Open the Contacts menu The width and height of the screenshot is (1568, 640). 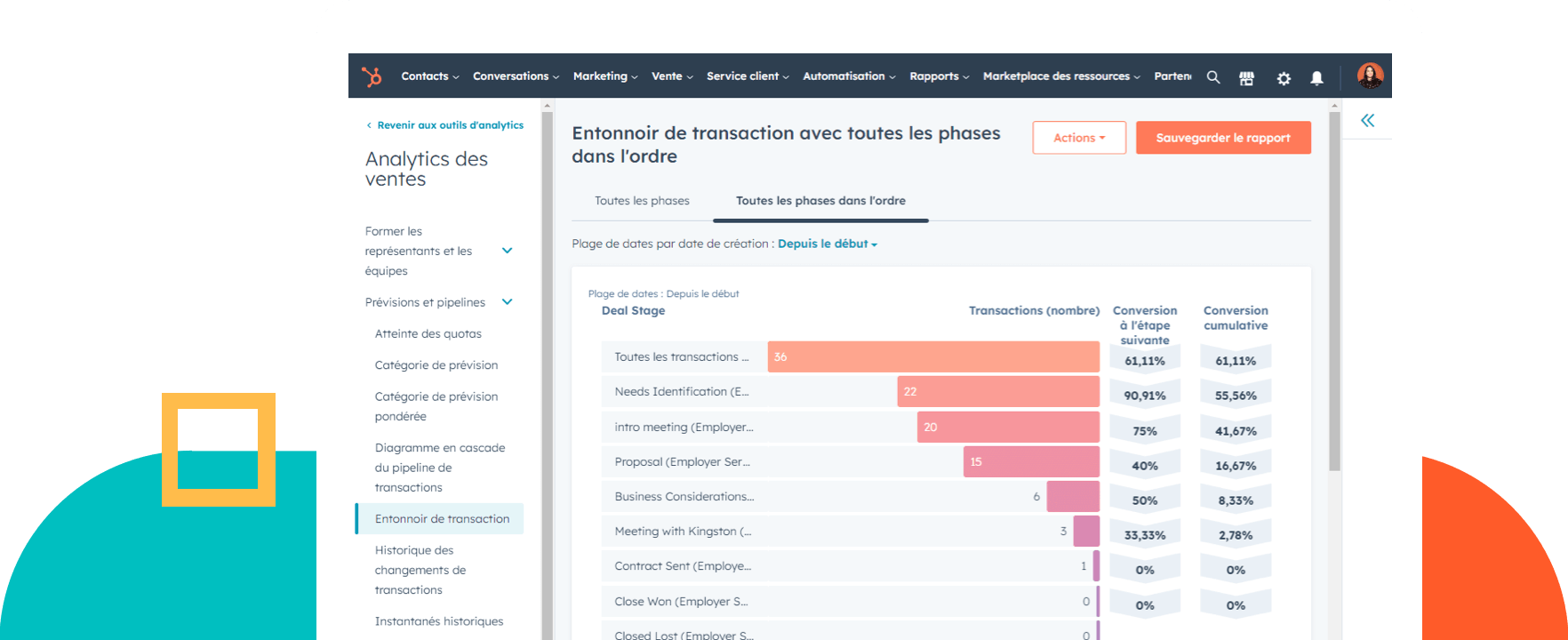429,76
